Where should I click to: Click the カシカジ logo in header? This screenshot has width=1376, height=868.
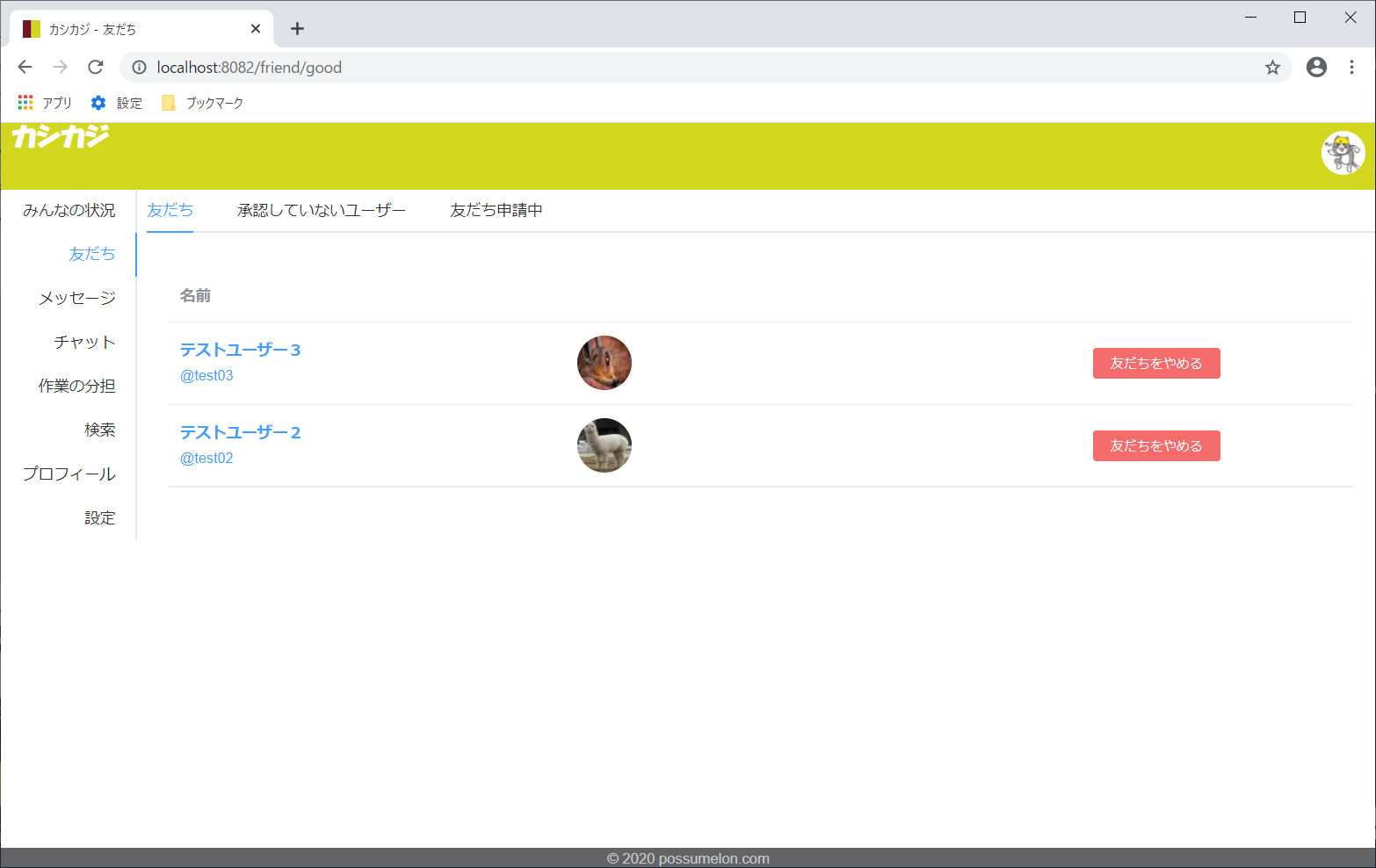pyautogui.click(x=61, y=136)
